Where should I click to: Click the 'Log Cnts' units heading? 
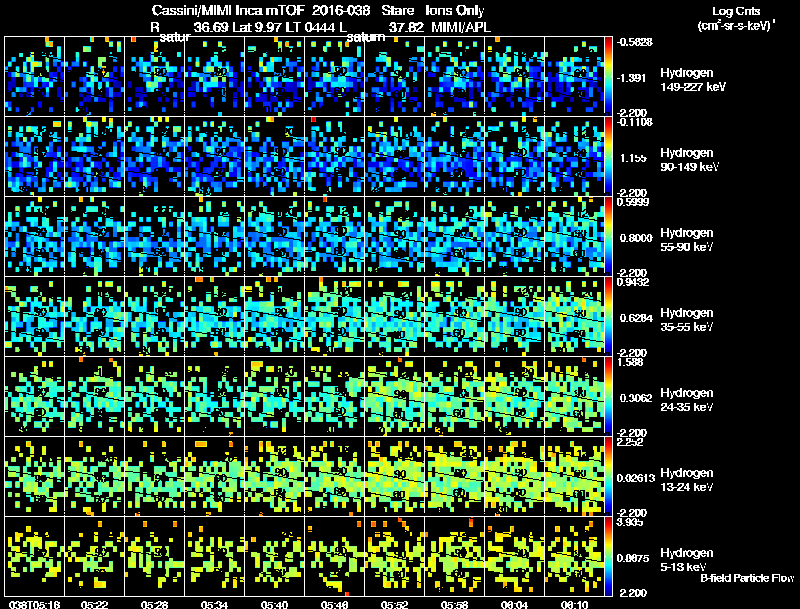point(736,11)
